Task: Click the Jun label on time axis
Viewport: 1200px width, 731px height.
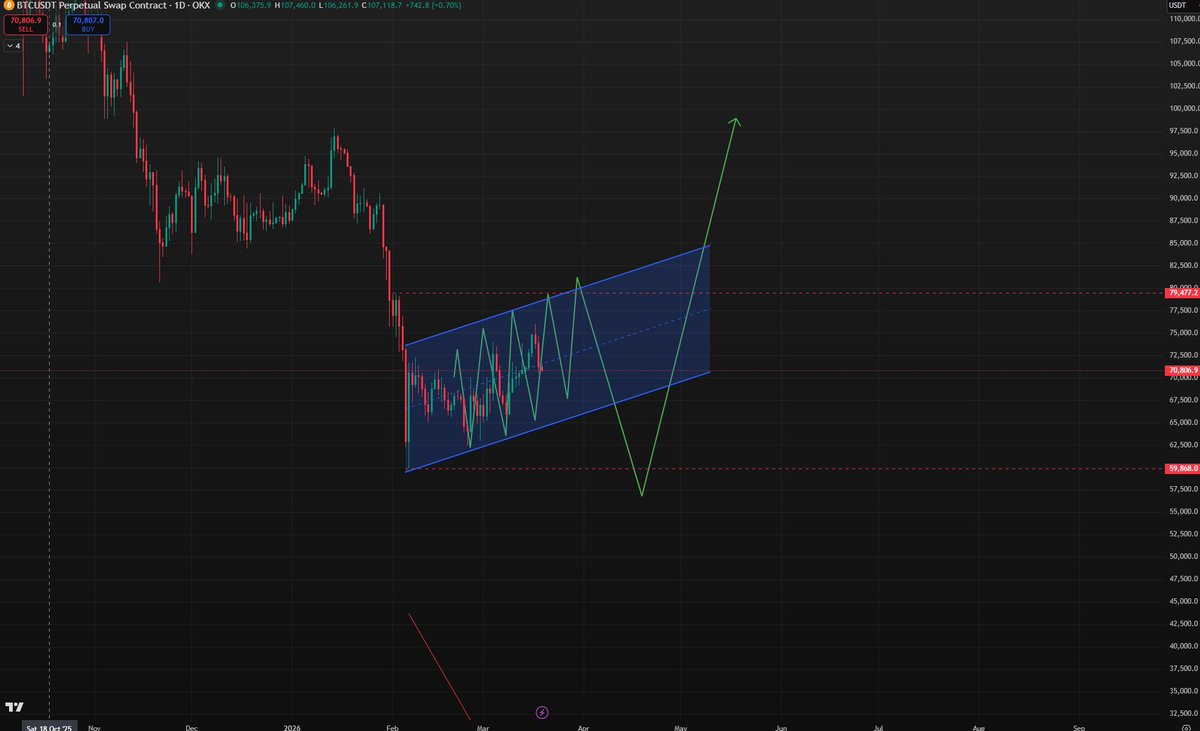Action: (x=780, y=728)
